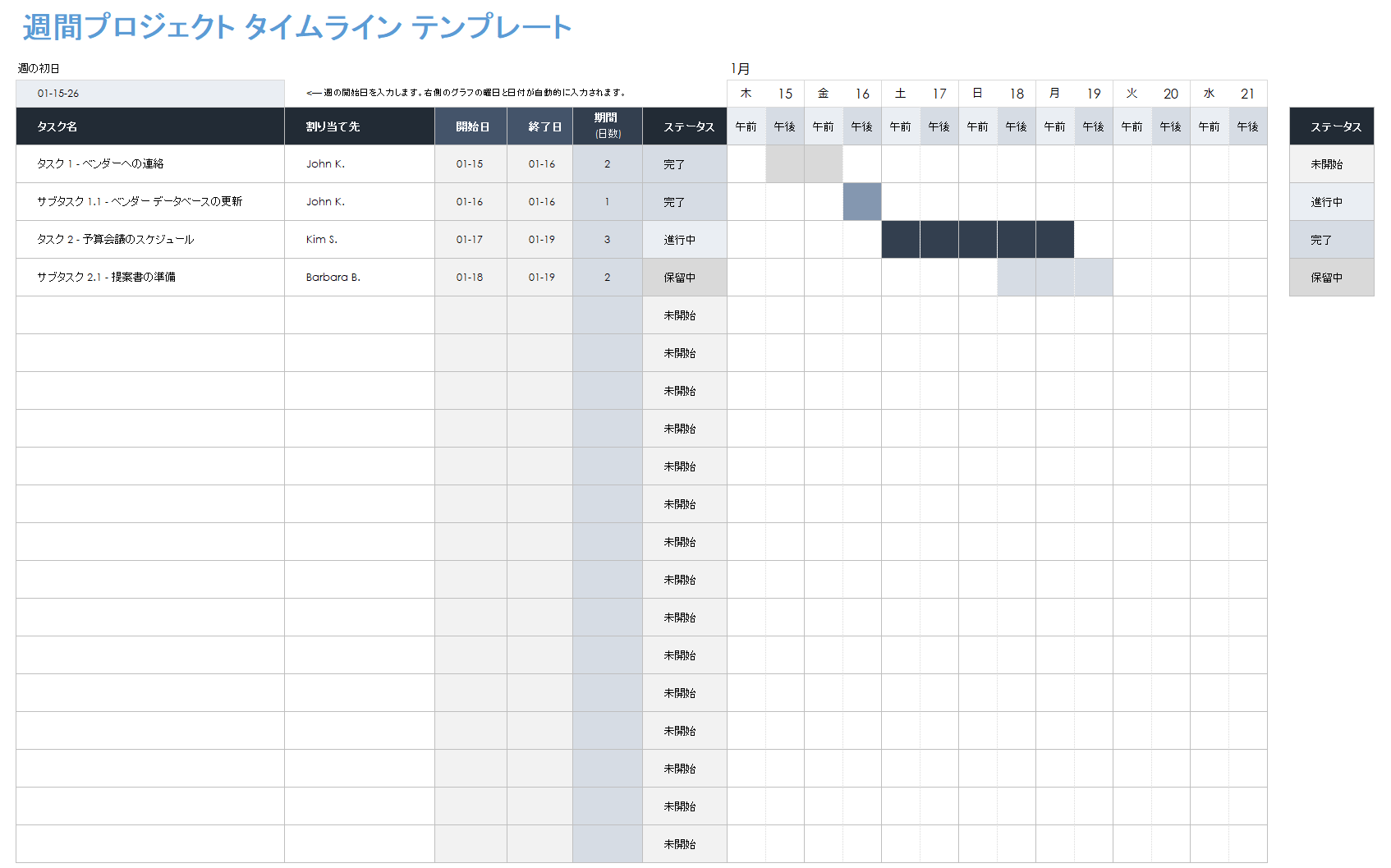Select the date header 21
Image resolution: width=1391 pixels, height=868 pixels.
1248,94
